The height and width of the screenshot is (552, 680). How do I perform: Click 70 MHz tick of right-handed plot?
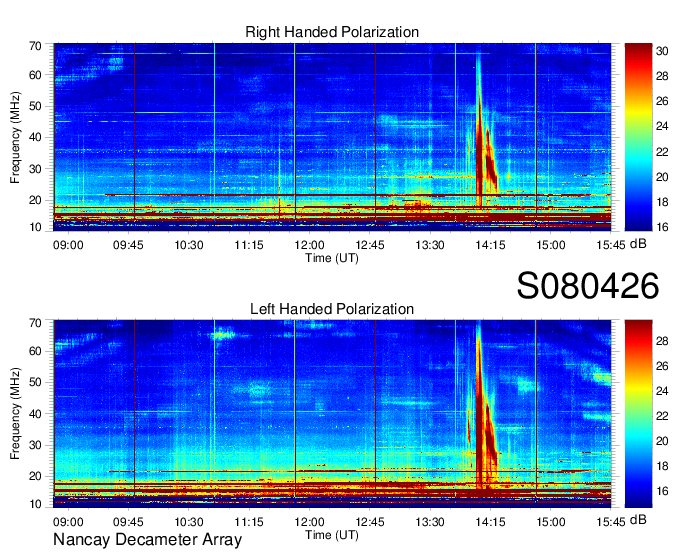(36, 46)
